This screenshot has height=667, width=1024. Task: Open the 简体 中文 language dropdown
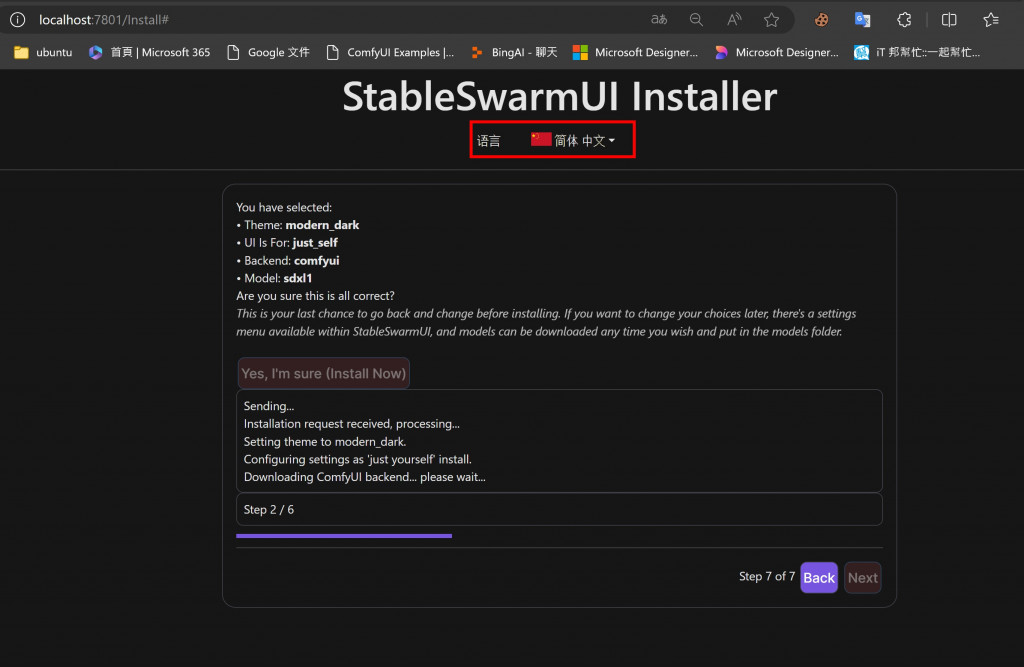(x=573, y=140)
